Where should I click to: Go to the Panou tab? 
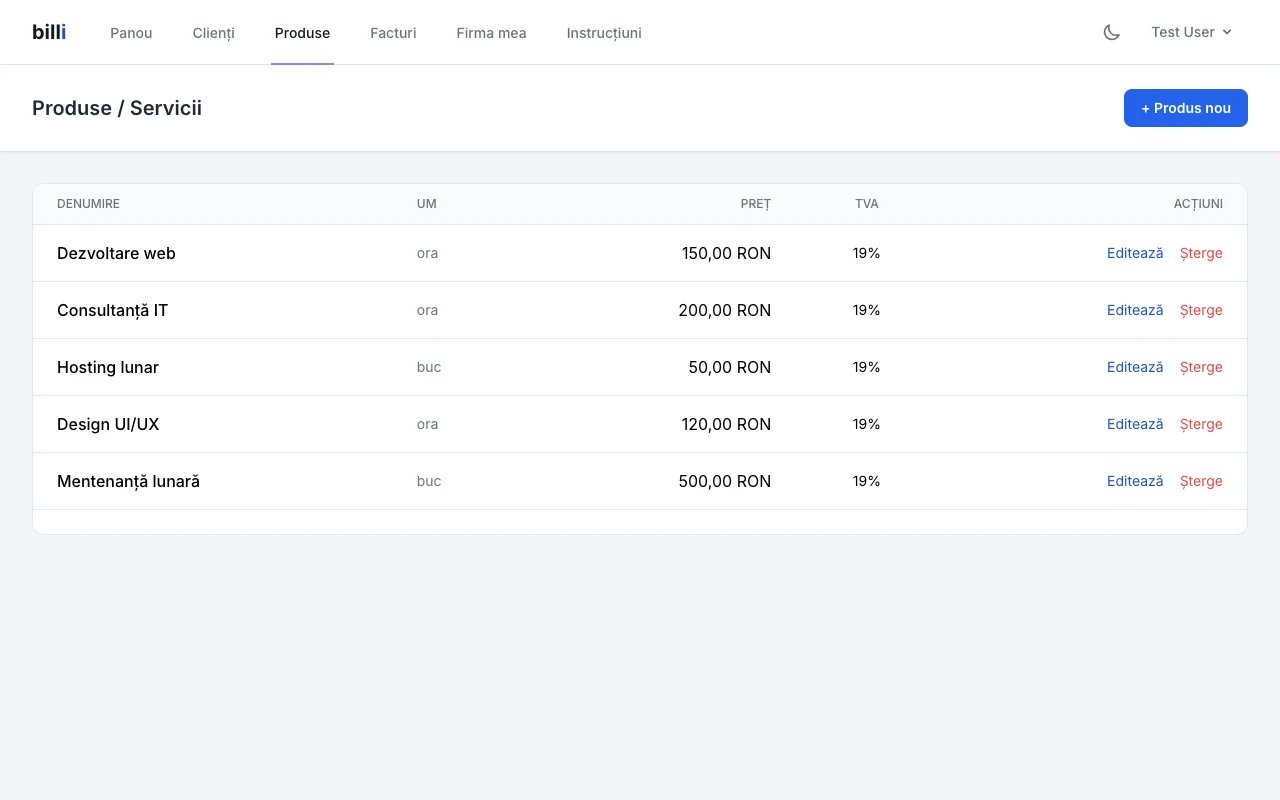(131, 33)
